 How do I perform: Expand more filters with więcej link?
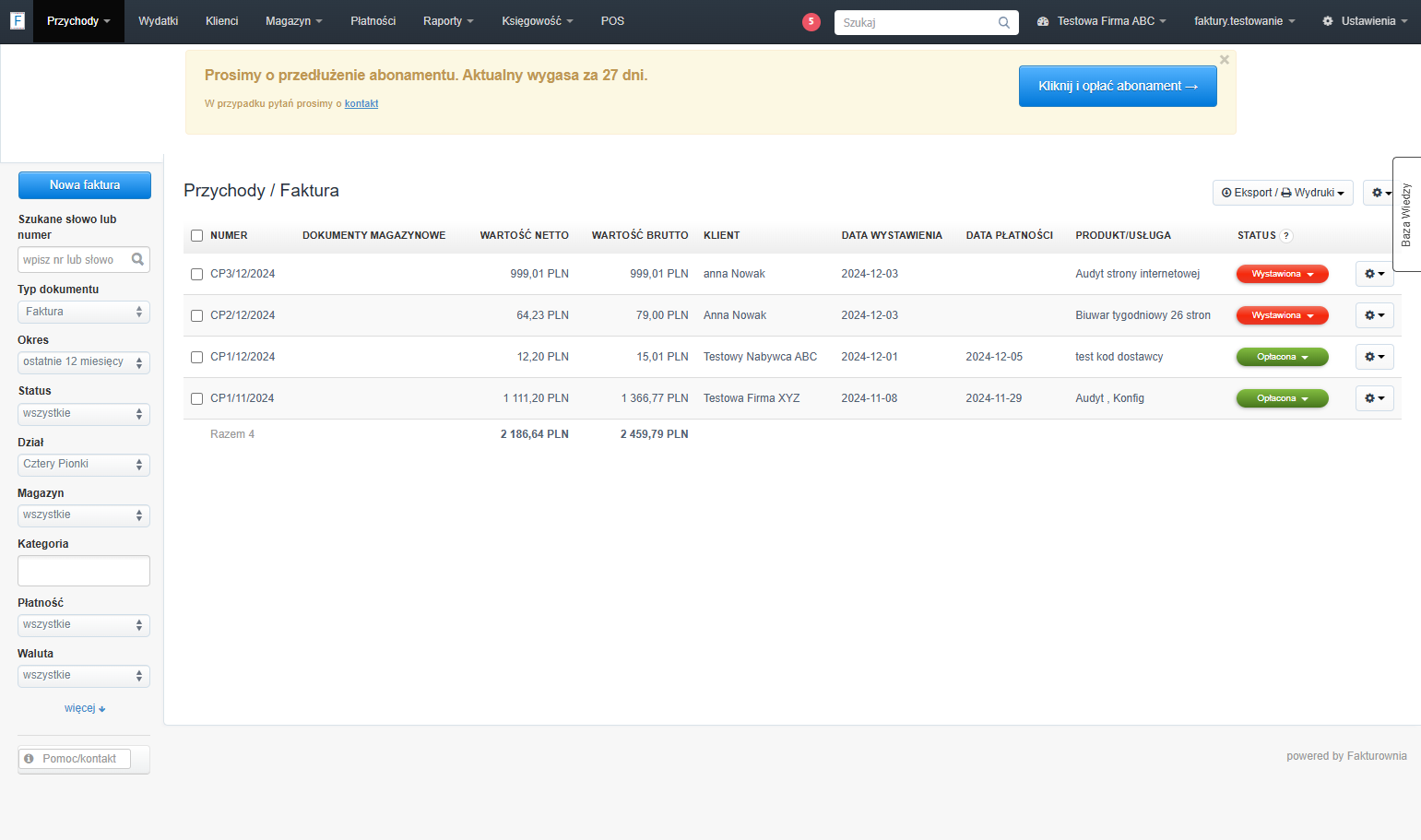point(85,708)
